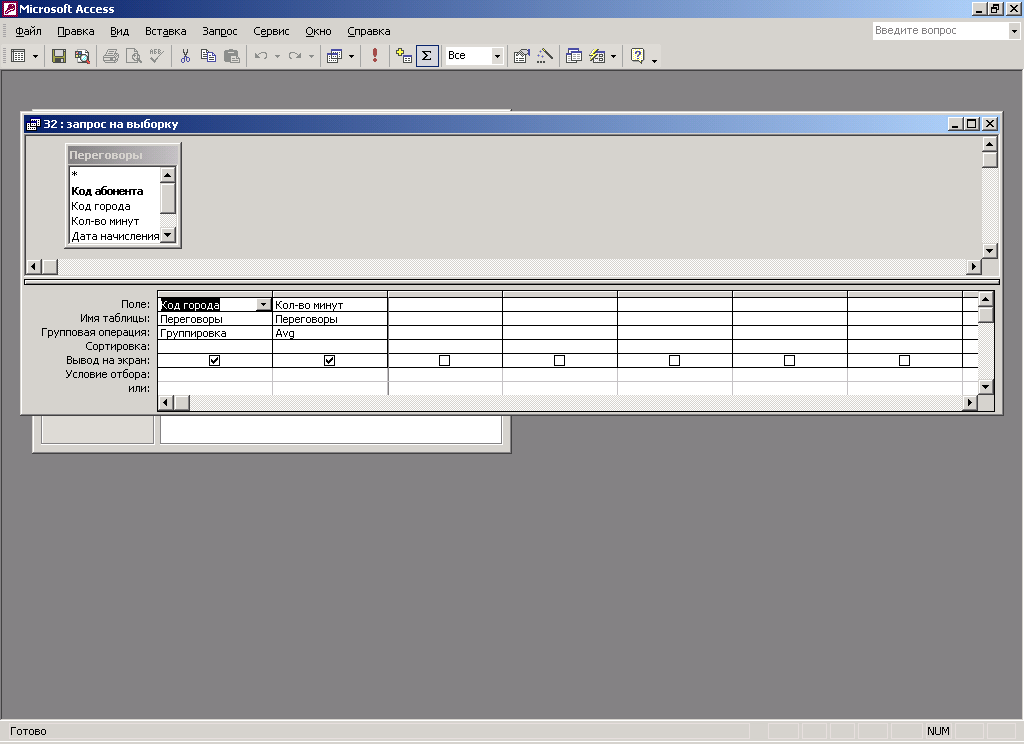Screen dimensions: 1024x744
Task: Toggle the Totals sigma button
Action: 427,56
